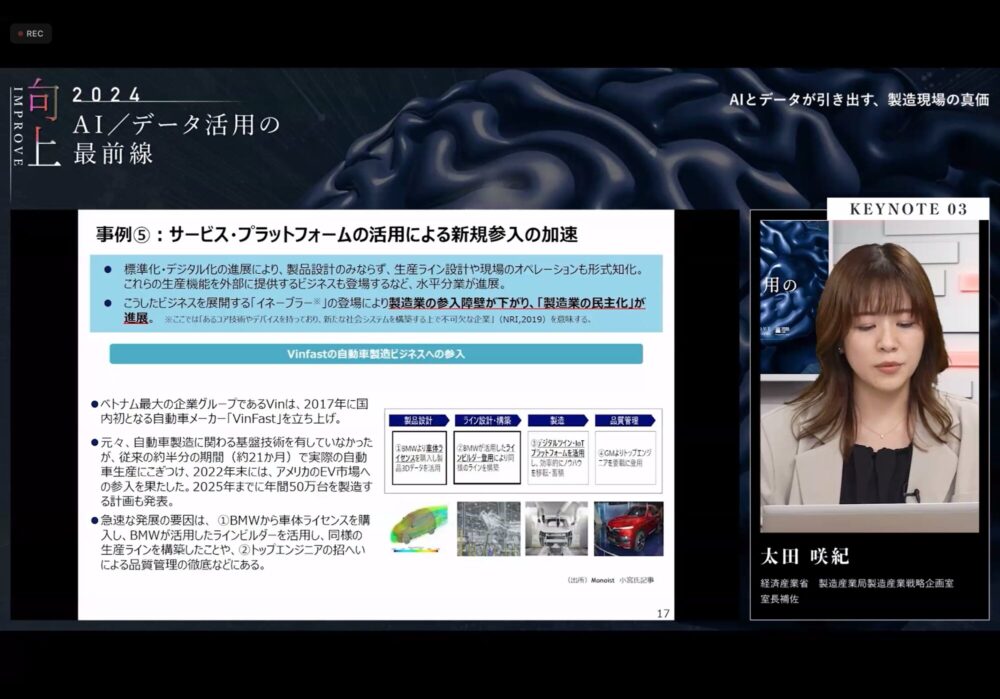The width and height of the screenshot is (1000, 699).
Task: Select the red VinFast car photo
Action: pos(627,528)
